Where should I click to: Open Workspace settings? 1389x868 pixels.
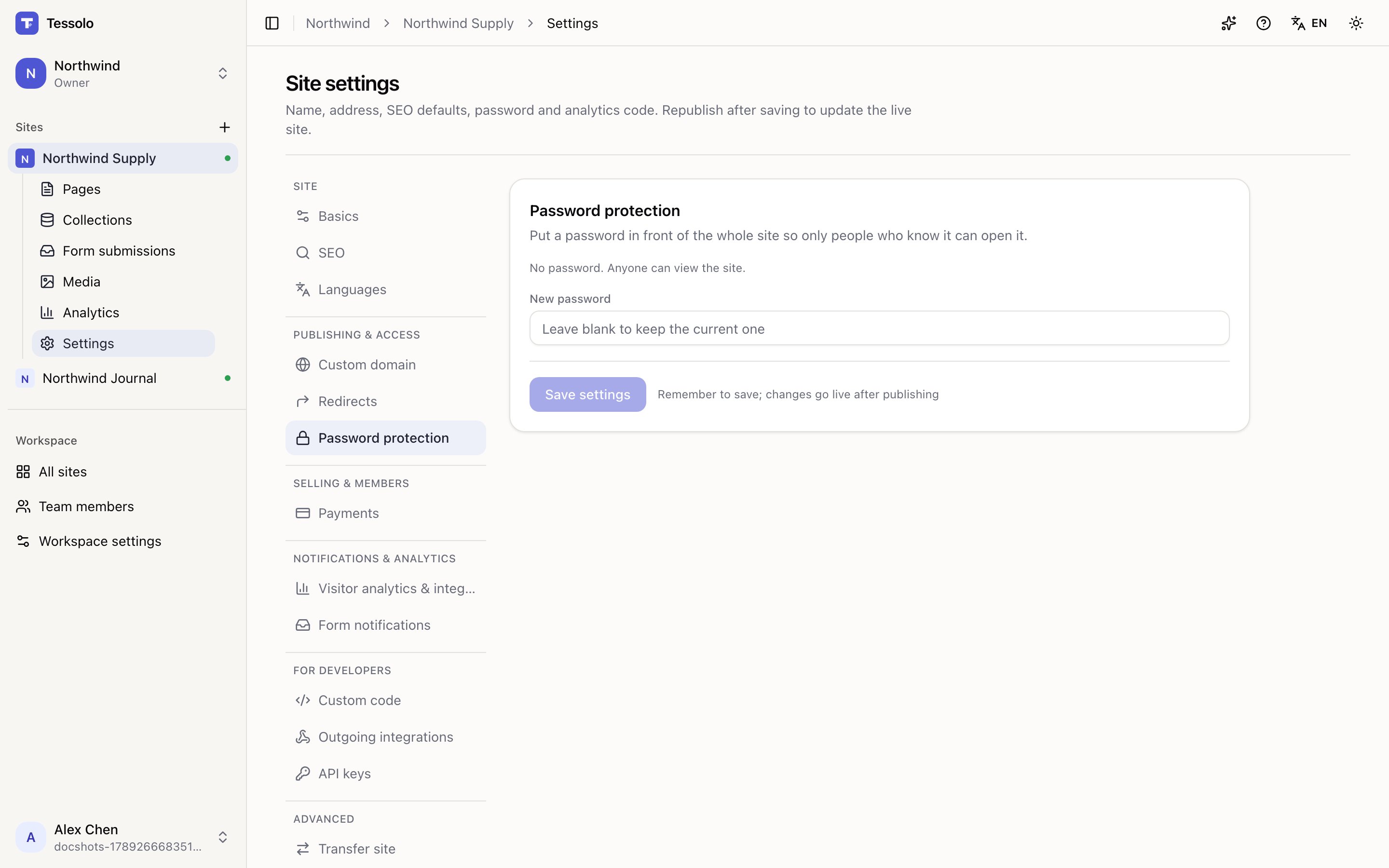123,541
